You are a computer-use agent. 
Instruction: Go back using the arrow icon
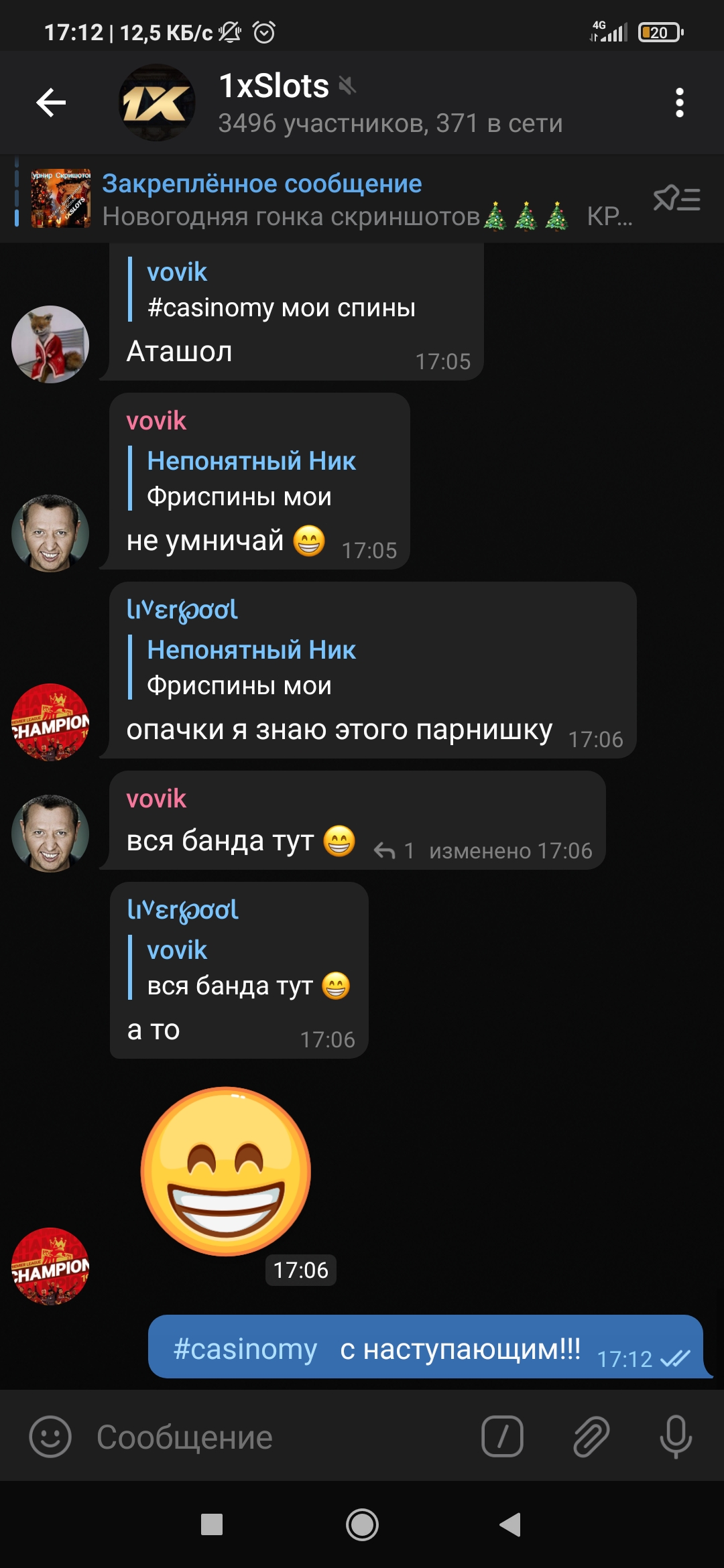pos(51,103)
